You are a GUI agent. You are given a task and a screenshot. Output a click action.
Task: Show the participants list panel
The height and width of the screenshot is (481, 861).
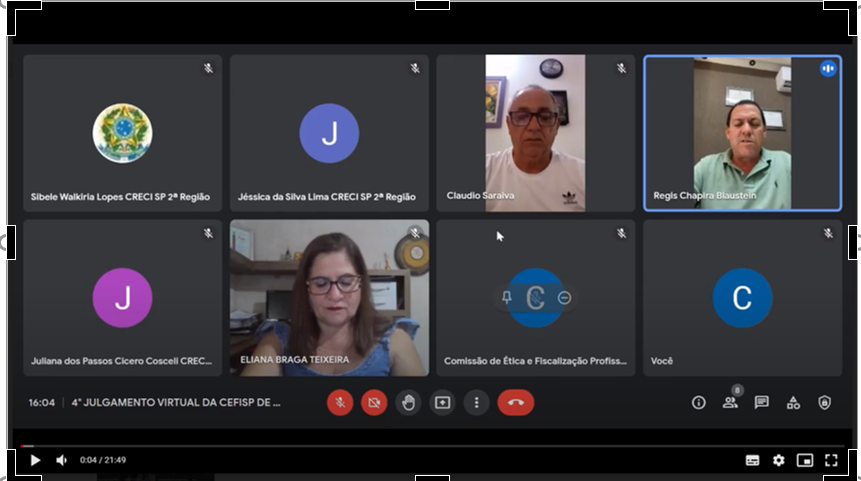click(730, 402)
